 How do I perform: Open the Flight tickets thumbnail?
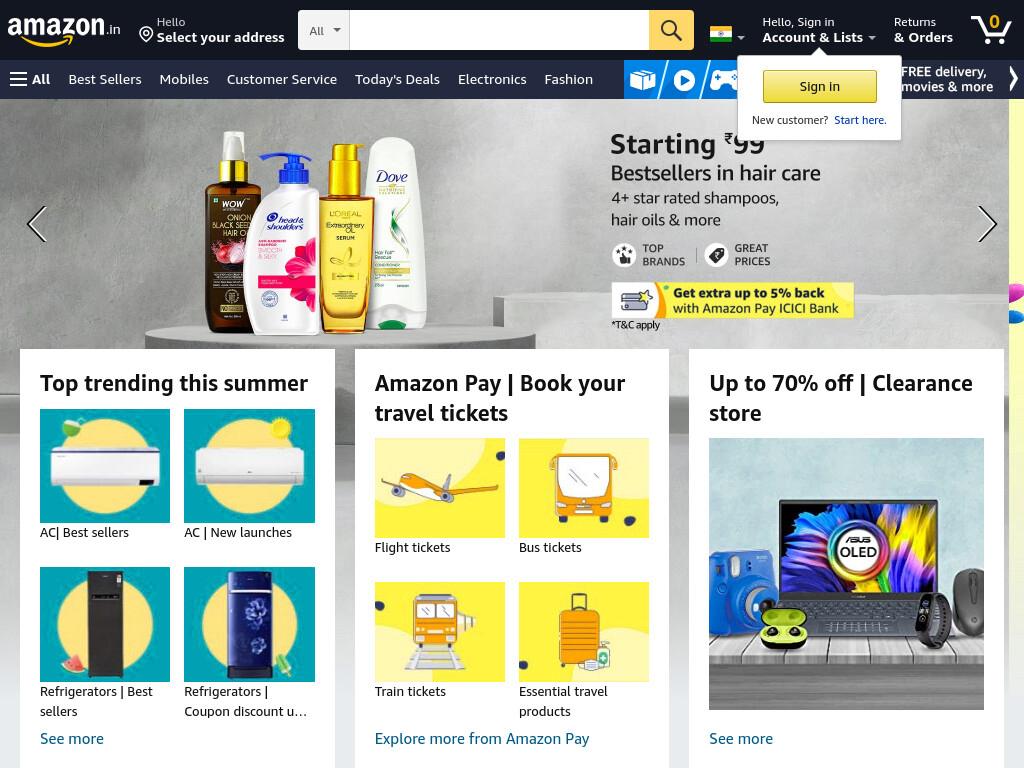[x=440, y=488]
